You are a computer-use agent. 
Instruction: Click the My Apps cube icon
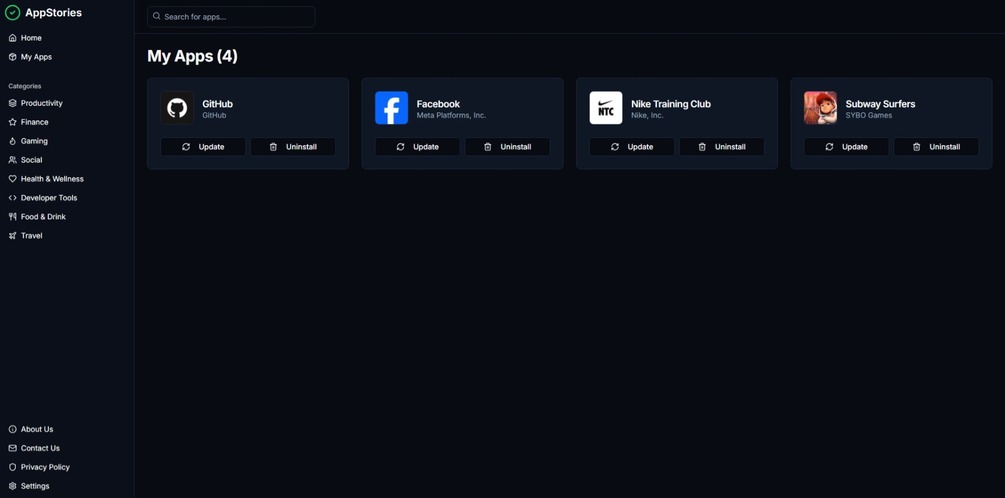(x=12, y=57)
